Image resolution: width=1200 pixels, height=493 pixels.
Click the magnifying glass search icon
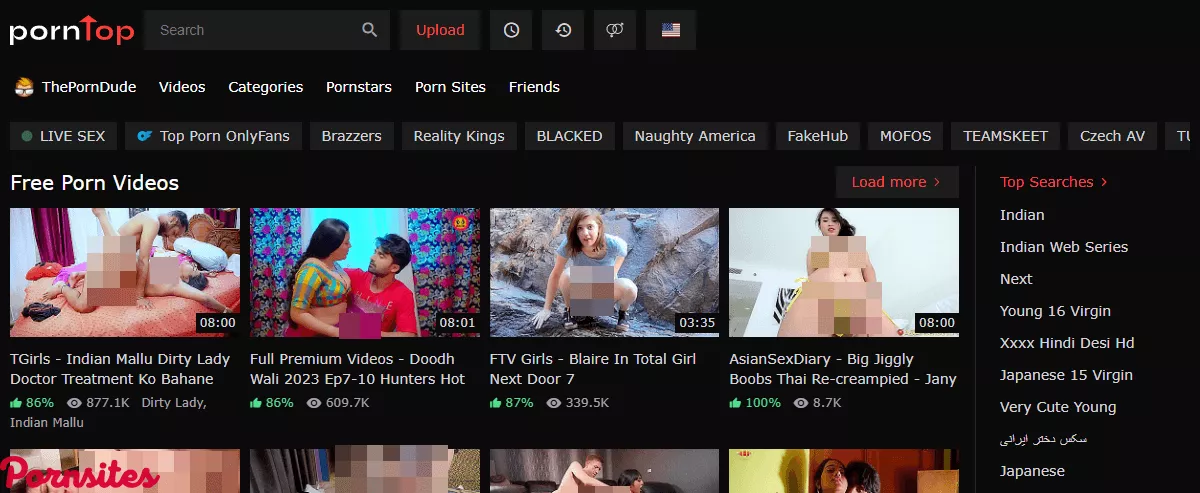point(370,30)
